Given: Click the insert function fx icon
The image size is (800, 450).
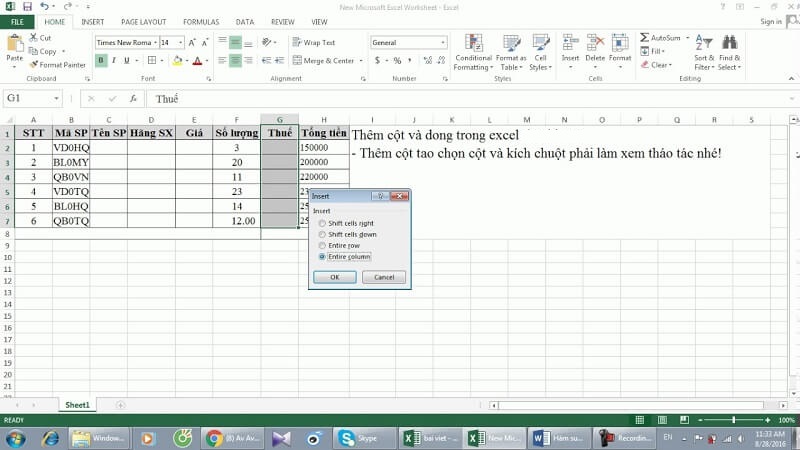Looking at the screenshot, I should pos(133,98).
